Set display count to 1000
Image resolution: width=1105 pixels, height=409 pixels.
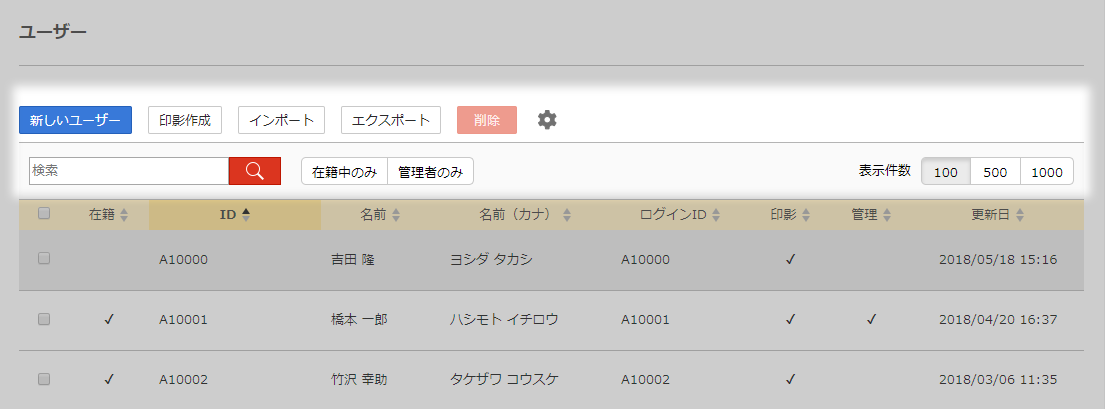[1046, 172]
